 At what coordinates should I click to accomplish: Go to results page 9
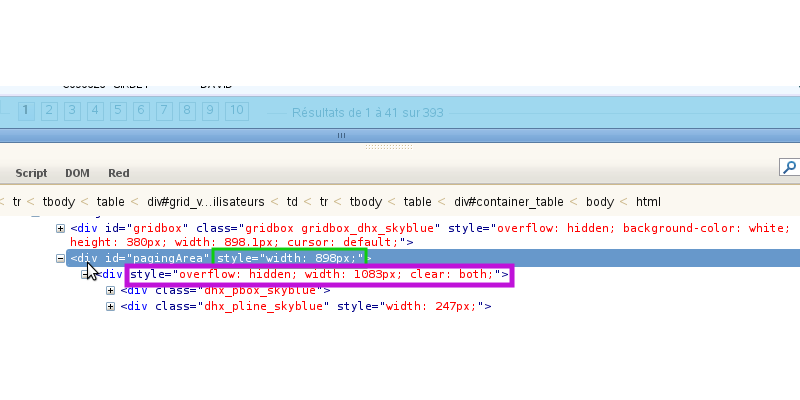click(210, 111)
